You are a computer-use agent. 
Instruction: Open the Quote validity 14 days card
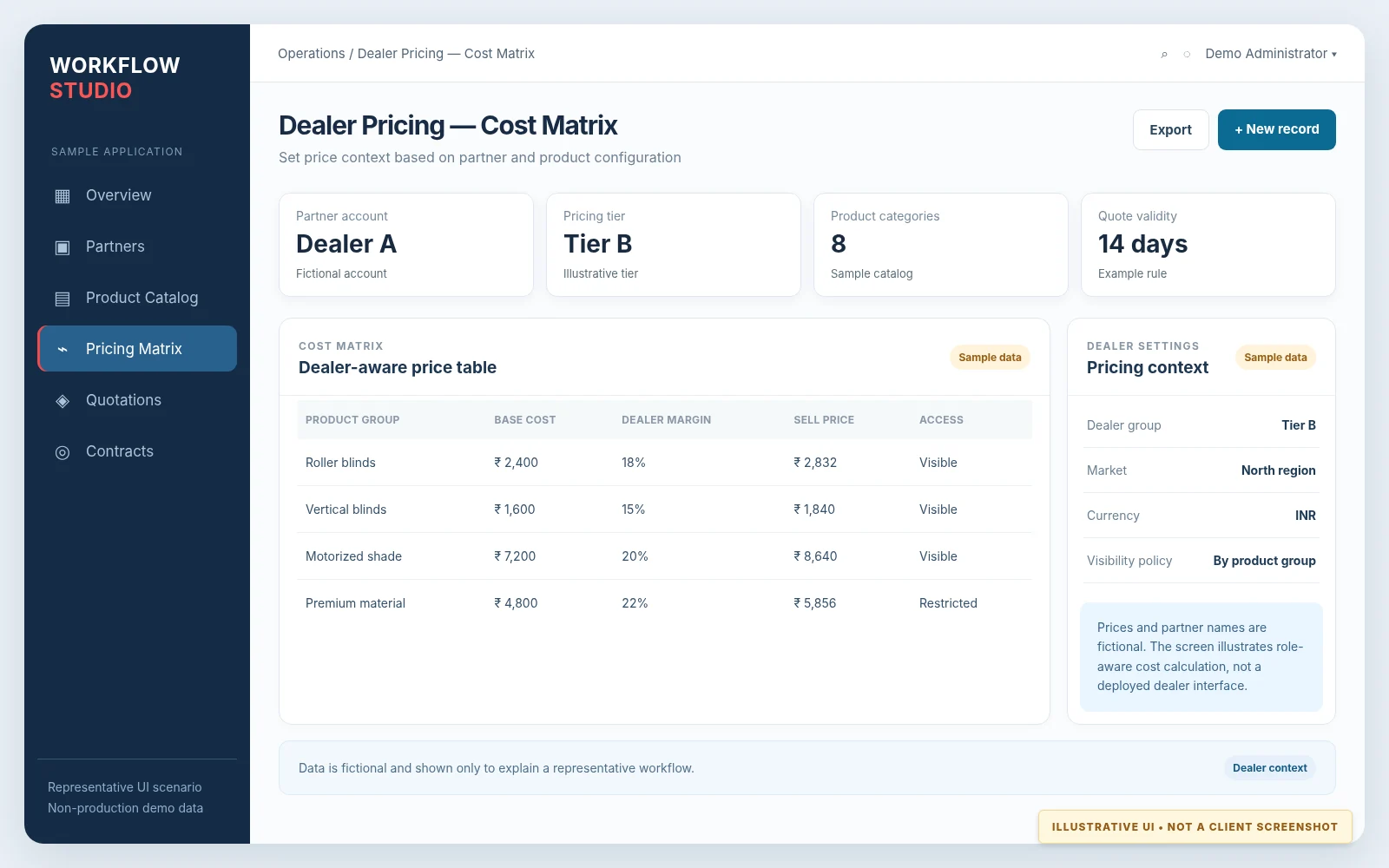tap(1208, 245)
